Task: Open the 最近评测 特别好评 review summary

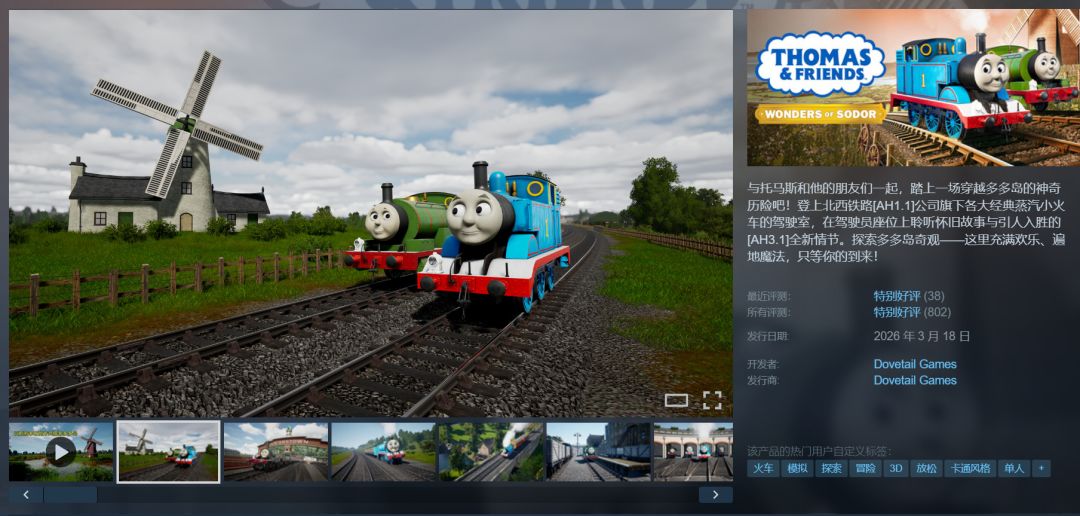Action: [897, 296]
